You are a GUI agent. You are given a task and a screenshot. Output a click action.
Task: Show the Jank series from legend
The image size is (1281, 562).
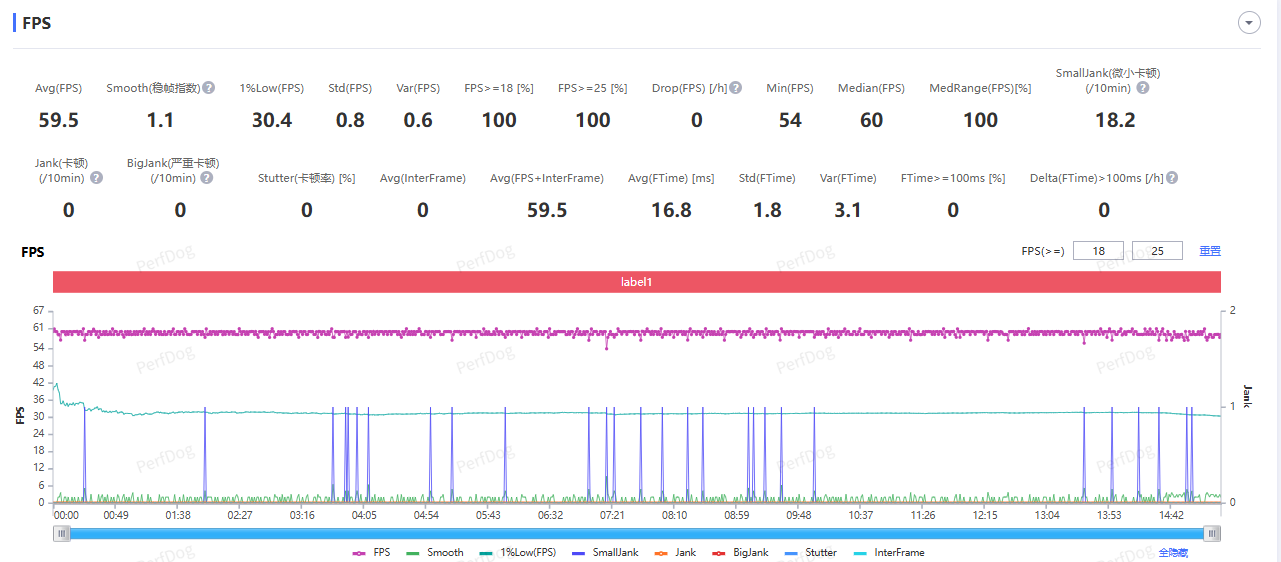675,552
